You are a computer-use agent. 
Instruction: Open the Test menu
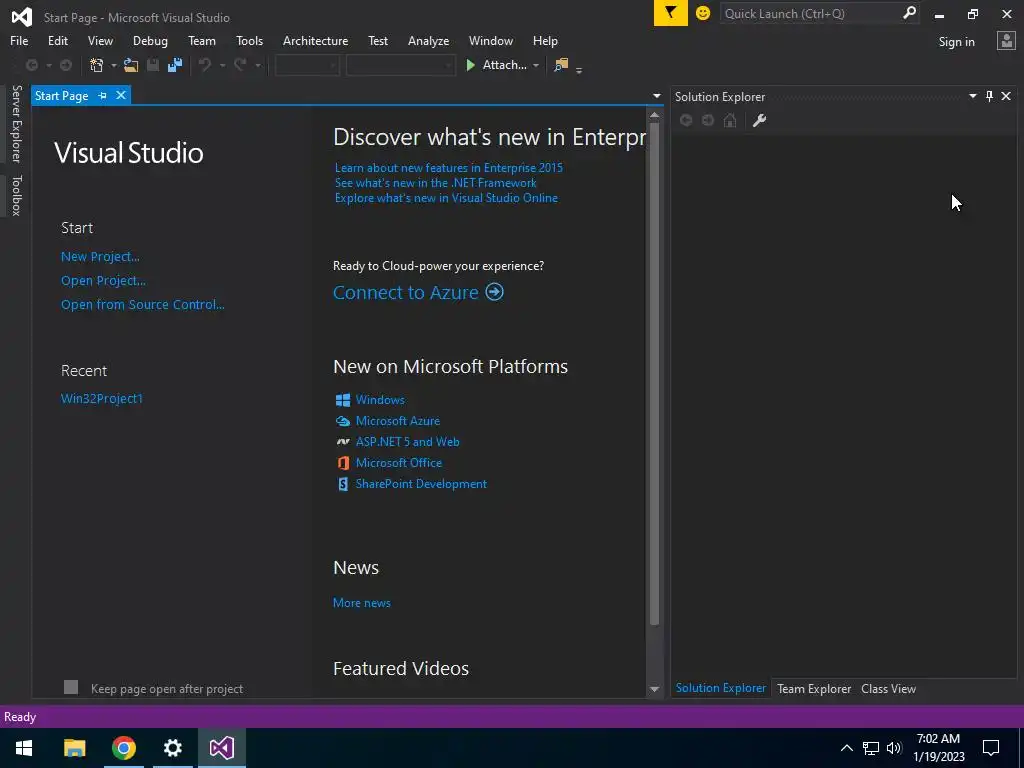pos(378,40)
